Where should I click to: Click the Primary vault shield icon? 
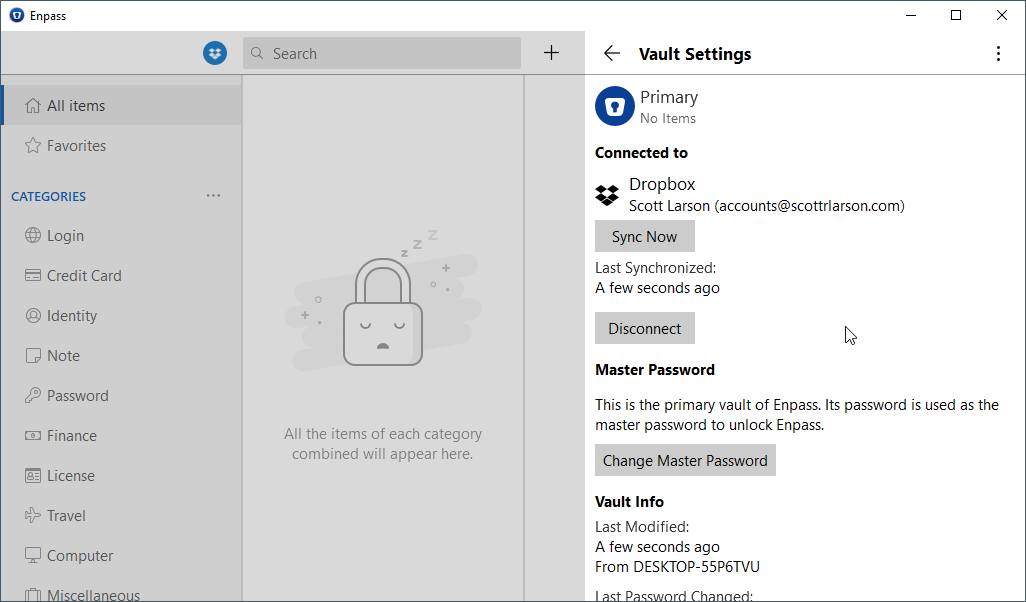coord(615,106)
